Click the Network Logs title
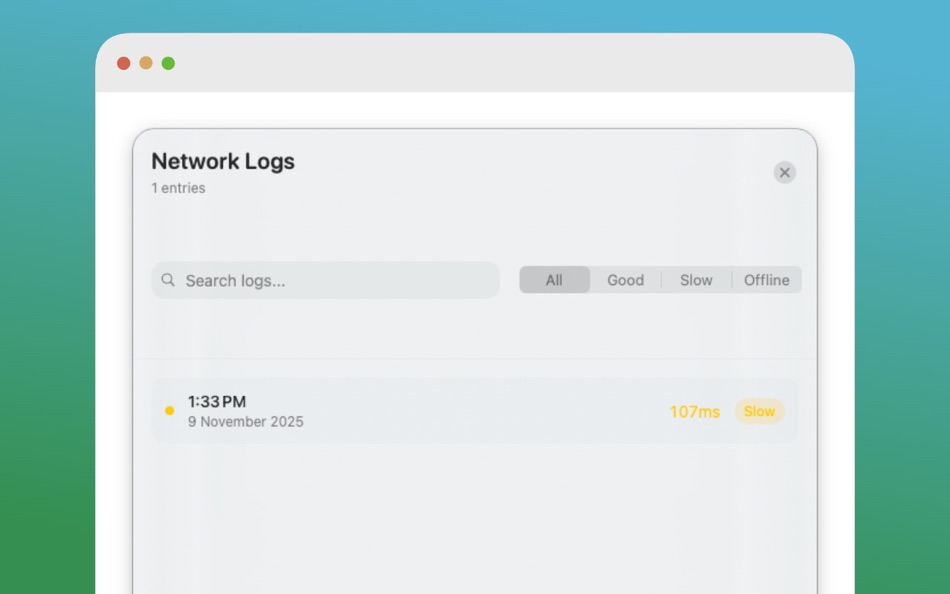The image size is (950, 594). pyautogui.click(x=222, y=161)
